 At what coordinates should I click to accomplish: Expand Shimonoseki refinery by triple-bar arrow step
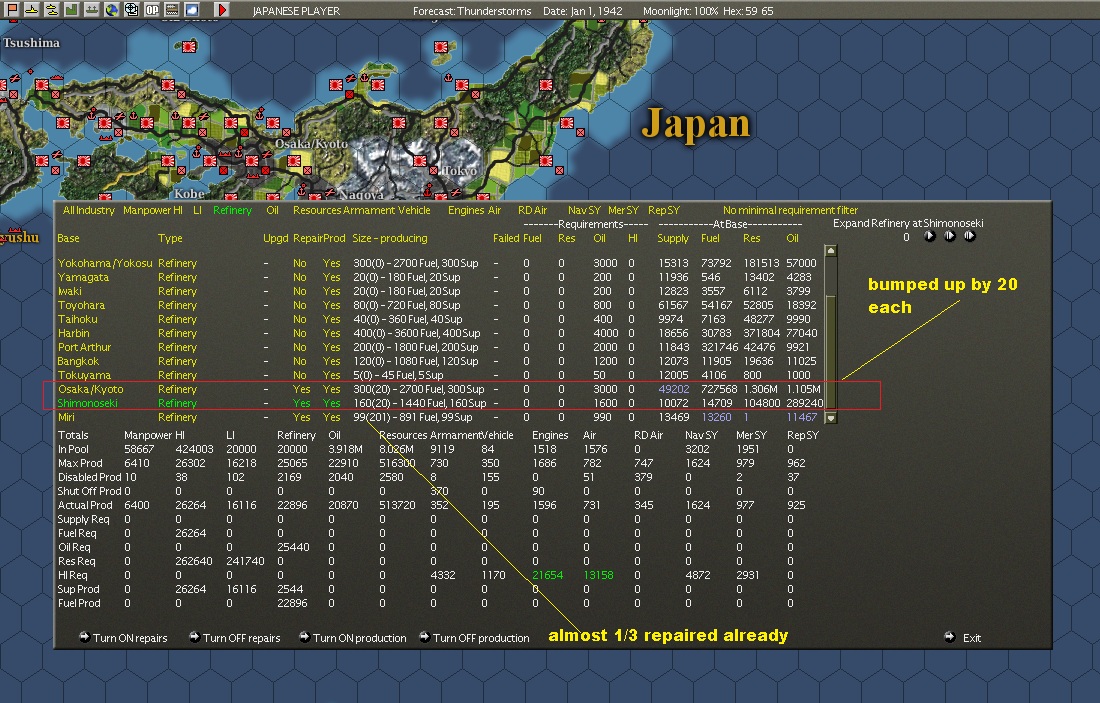pos(970,236)
